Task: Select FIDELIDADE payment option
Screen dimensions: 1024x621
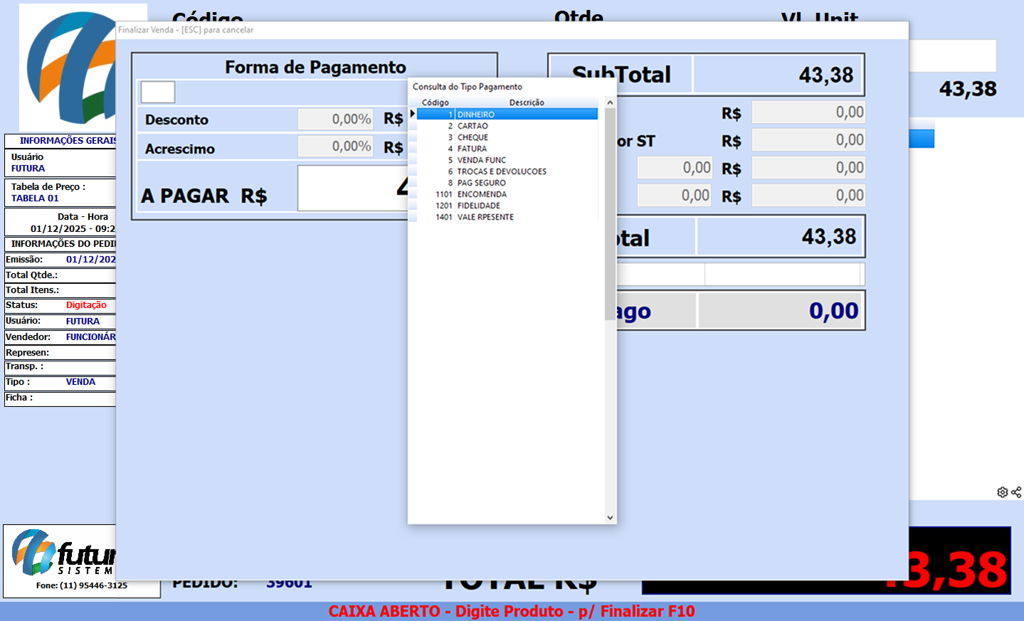Action: point(478,206)
